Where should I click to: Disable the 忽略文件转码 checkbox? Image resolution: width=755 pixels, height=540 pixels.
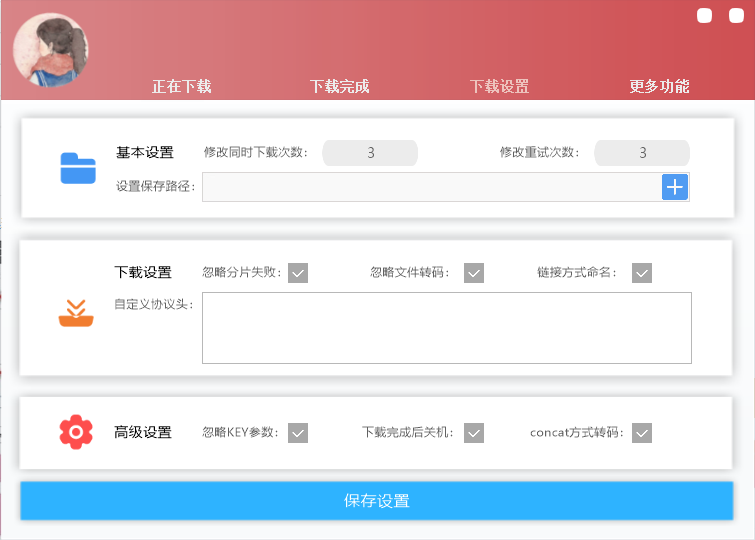(474, 273)
